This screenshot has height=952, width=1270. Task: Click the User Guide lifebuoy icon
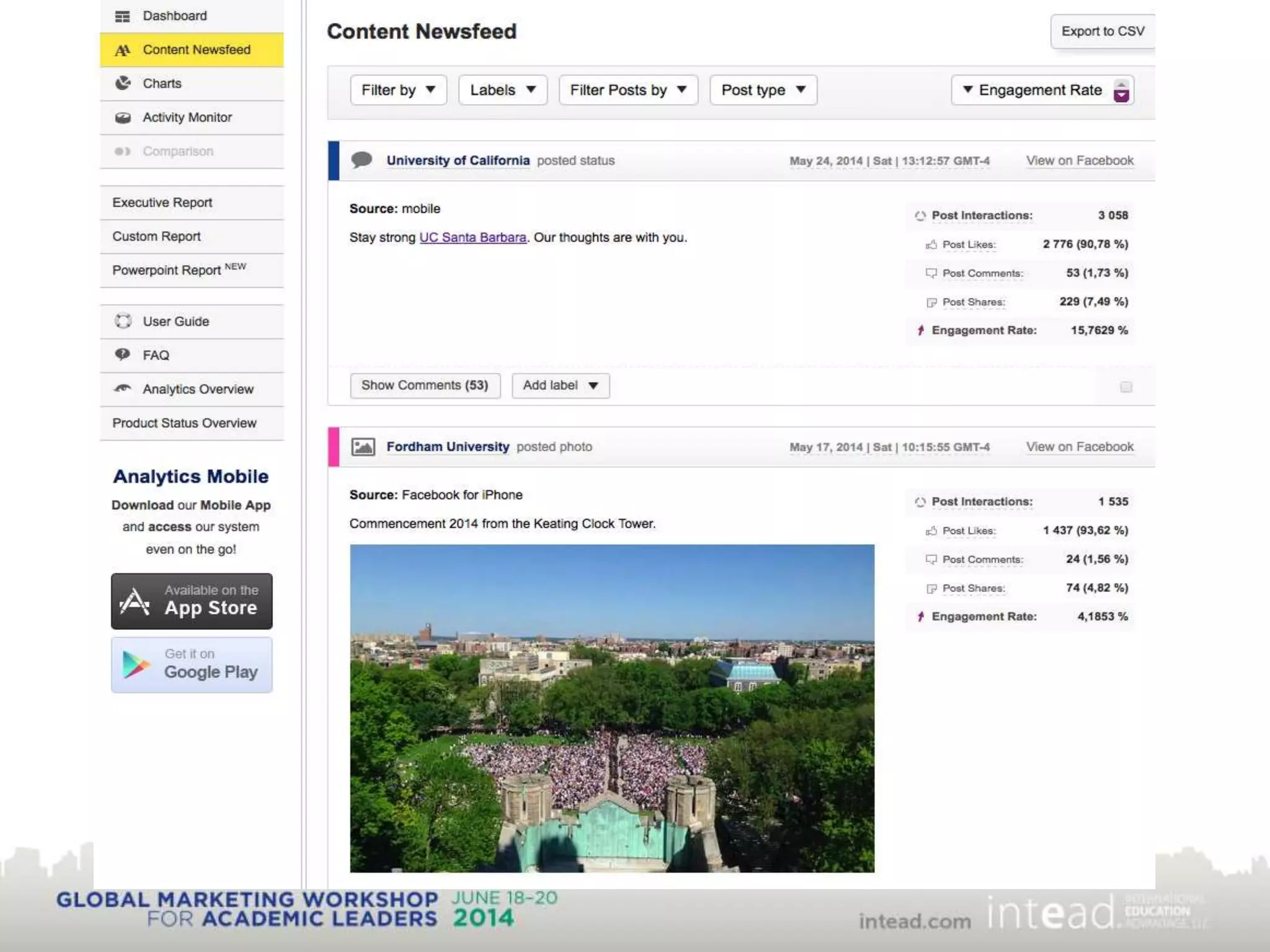(123, 321)
